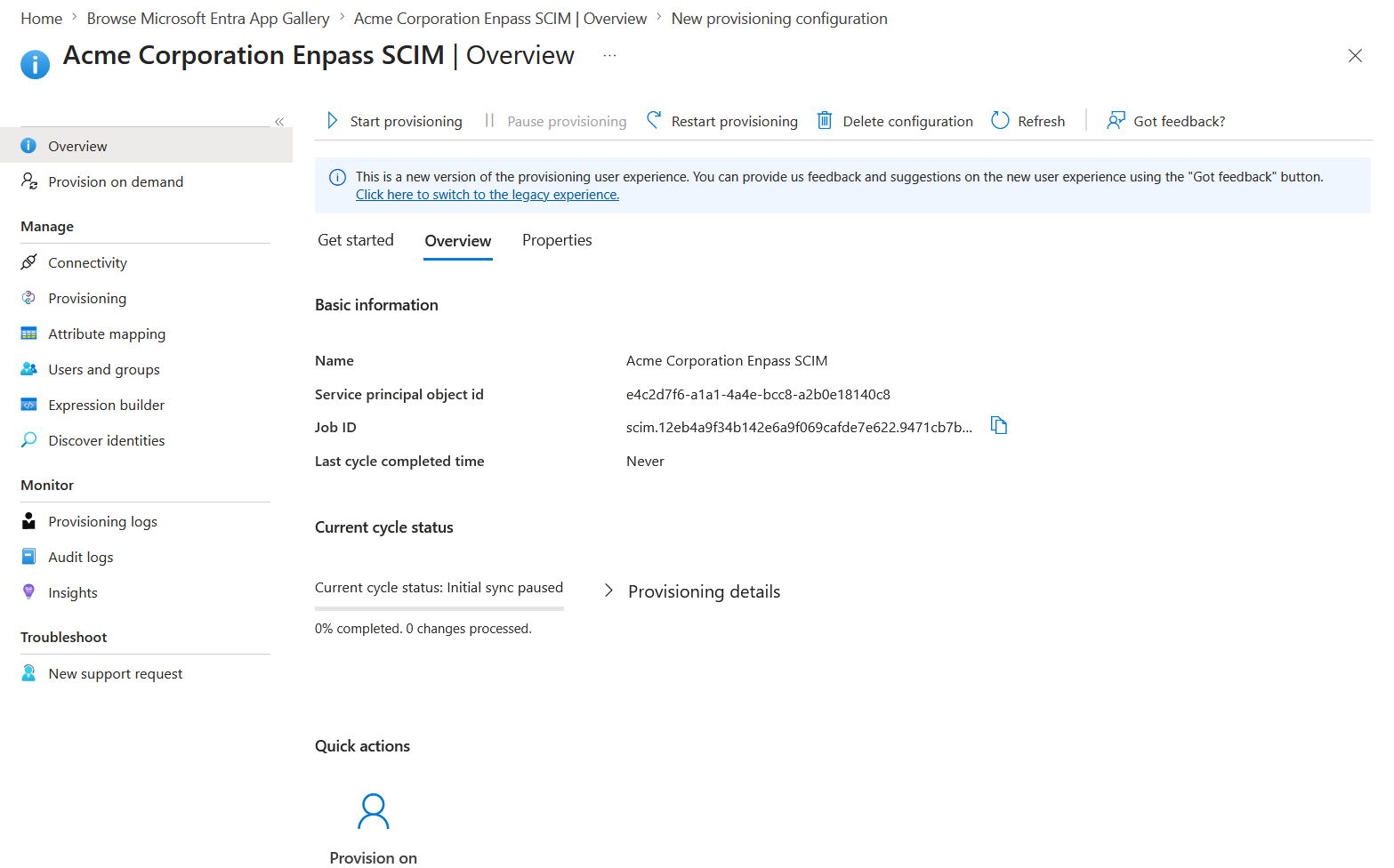Click the Connectivity plug icon
1394x868 pixels.
point(28,262)
